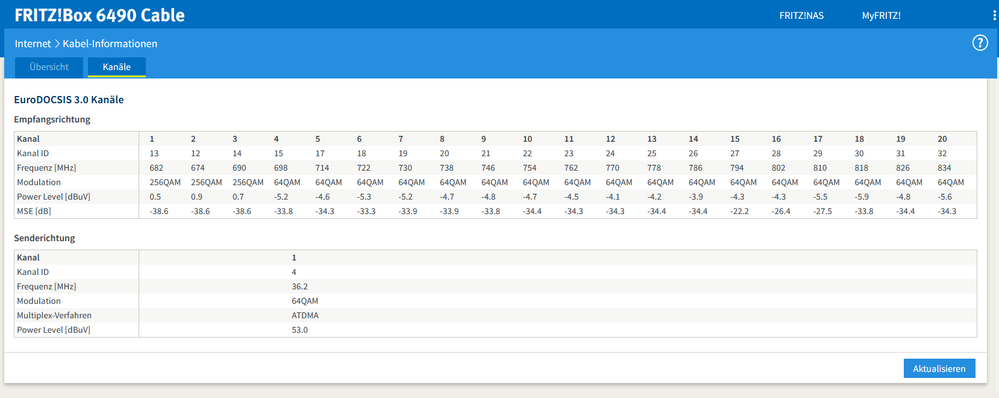
Task: Click power level value -3.9
Action: point(696,197)
